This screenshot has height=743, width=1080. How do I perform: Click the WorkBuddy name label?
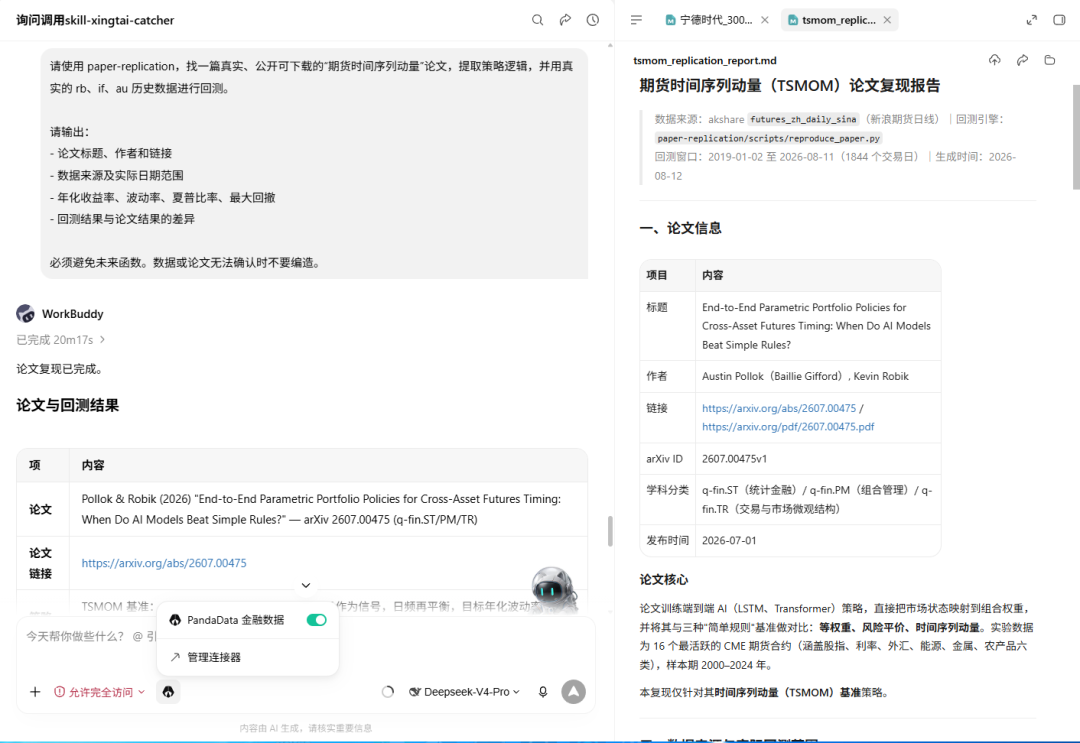[x=72, y=313]
